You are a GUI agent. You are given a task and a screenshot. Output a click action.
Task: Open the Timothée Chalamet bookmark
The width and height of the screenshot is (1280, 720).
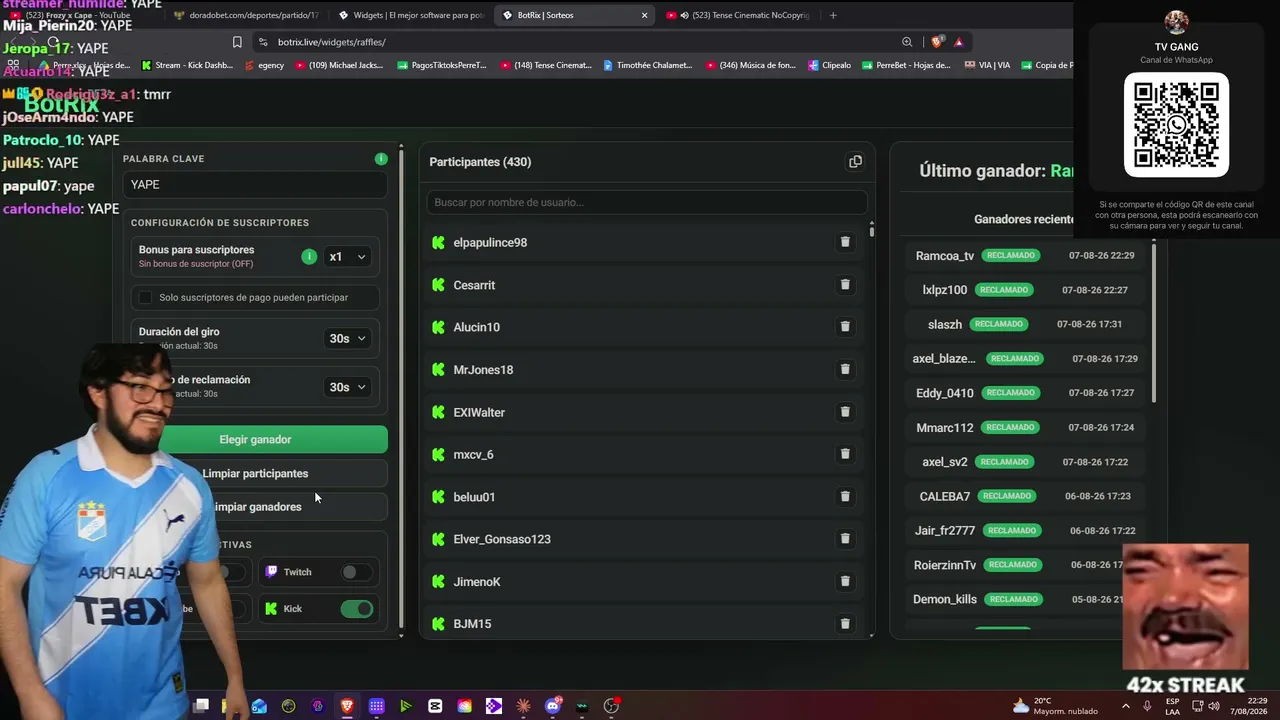coord(647,65)
